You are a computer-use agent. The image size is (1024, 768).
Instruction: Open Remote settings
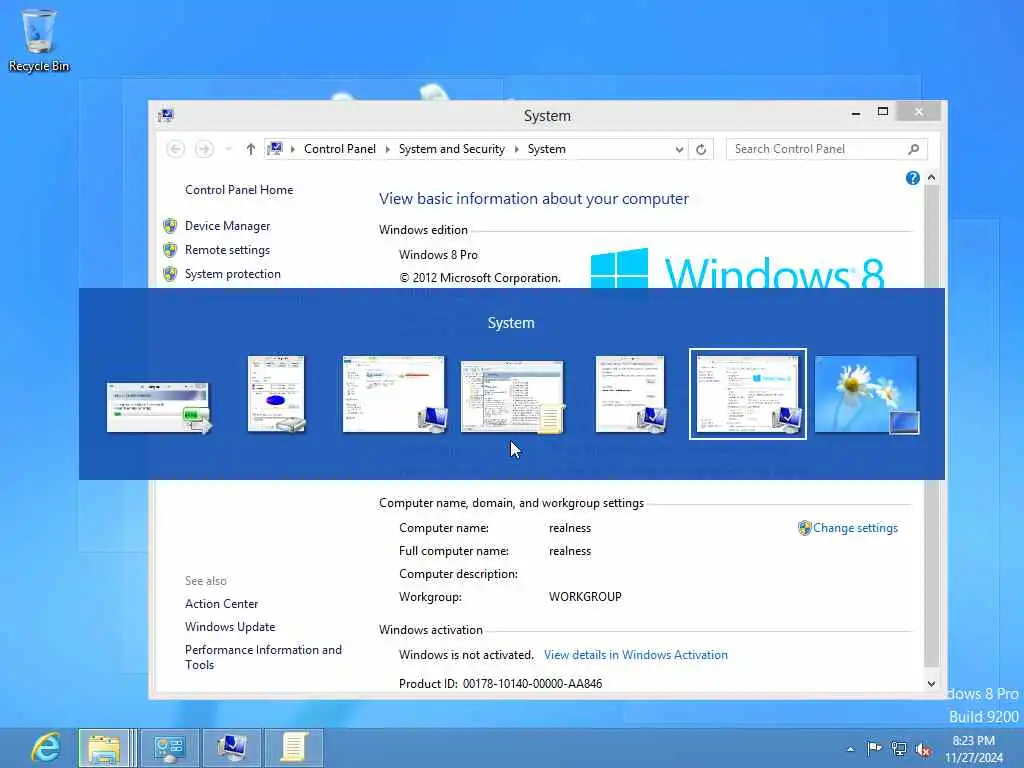pos(227,250)
